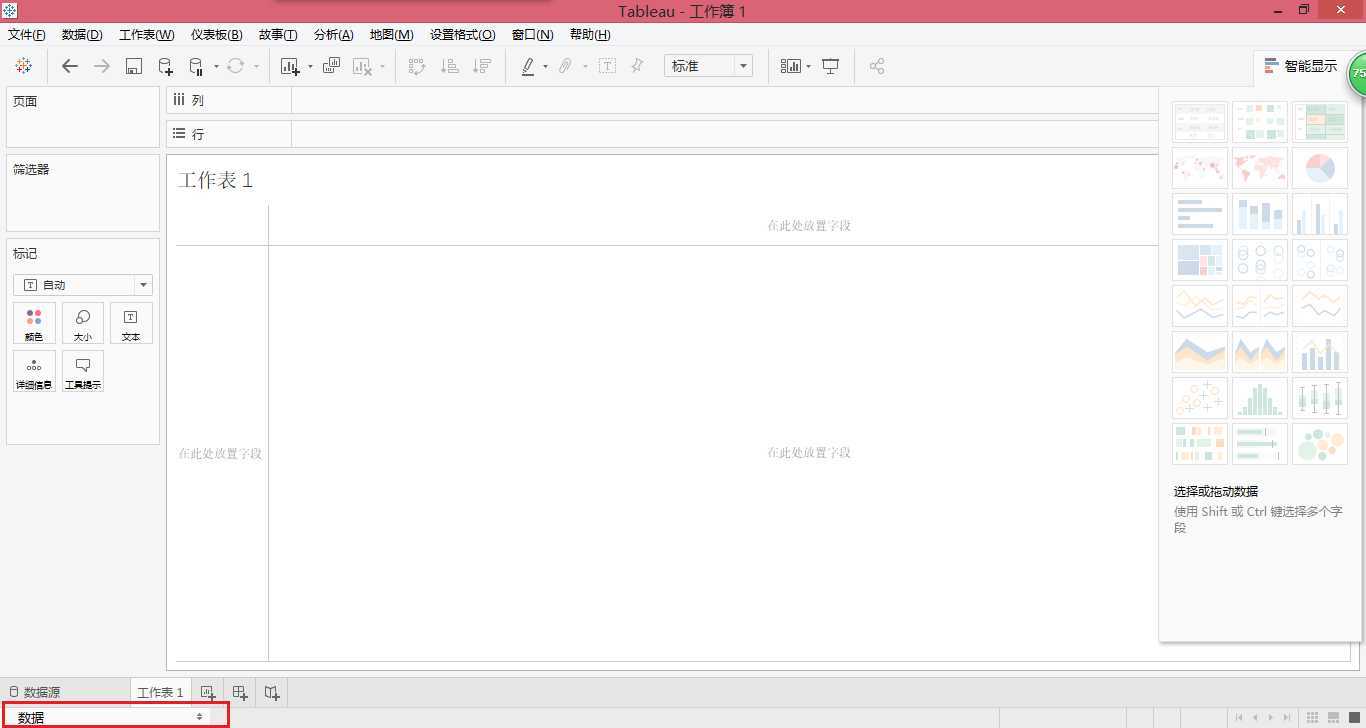The width and height of the screenshot is (1366, 728).
Task: Open the 地图(M) menu
Action: tap(391, 35)
